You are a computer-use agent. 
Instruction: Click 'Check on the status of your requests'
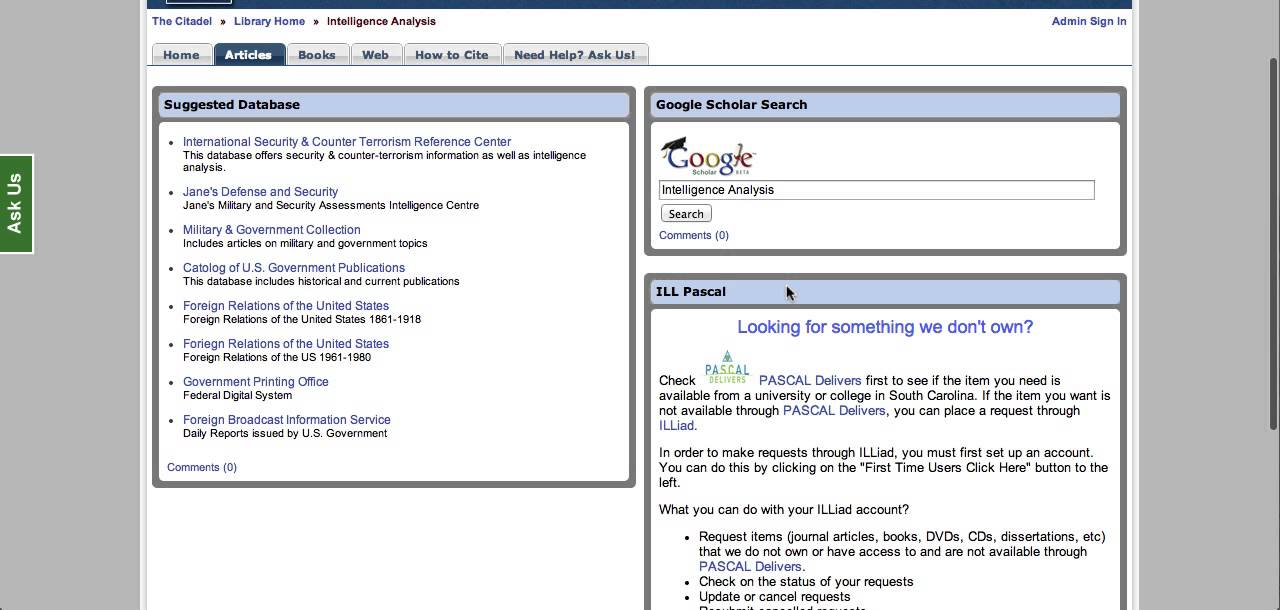pyautogui.click(x=806, y=581)
